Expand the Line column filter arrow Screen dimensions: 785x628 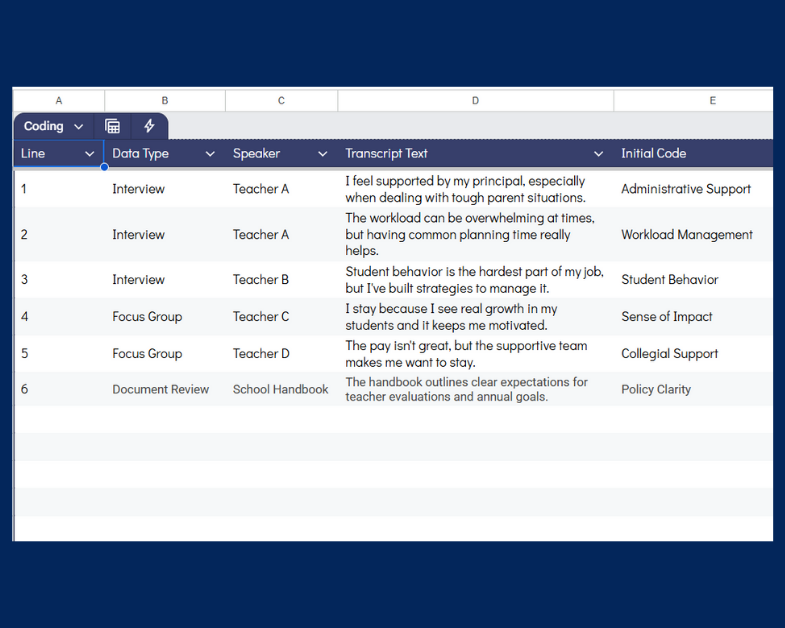(89, 154)
